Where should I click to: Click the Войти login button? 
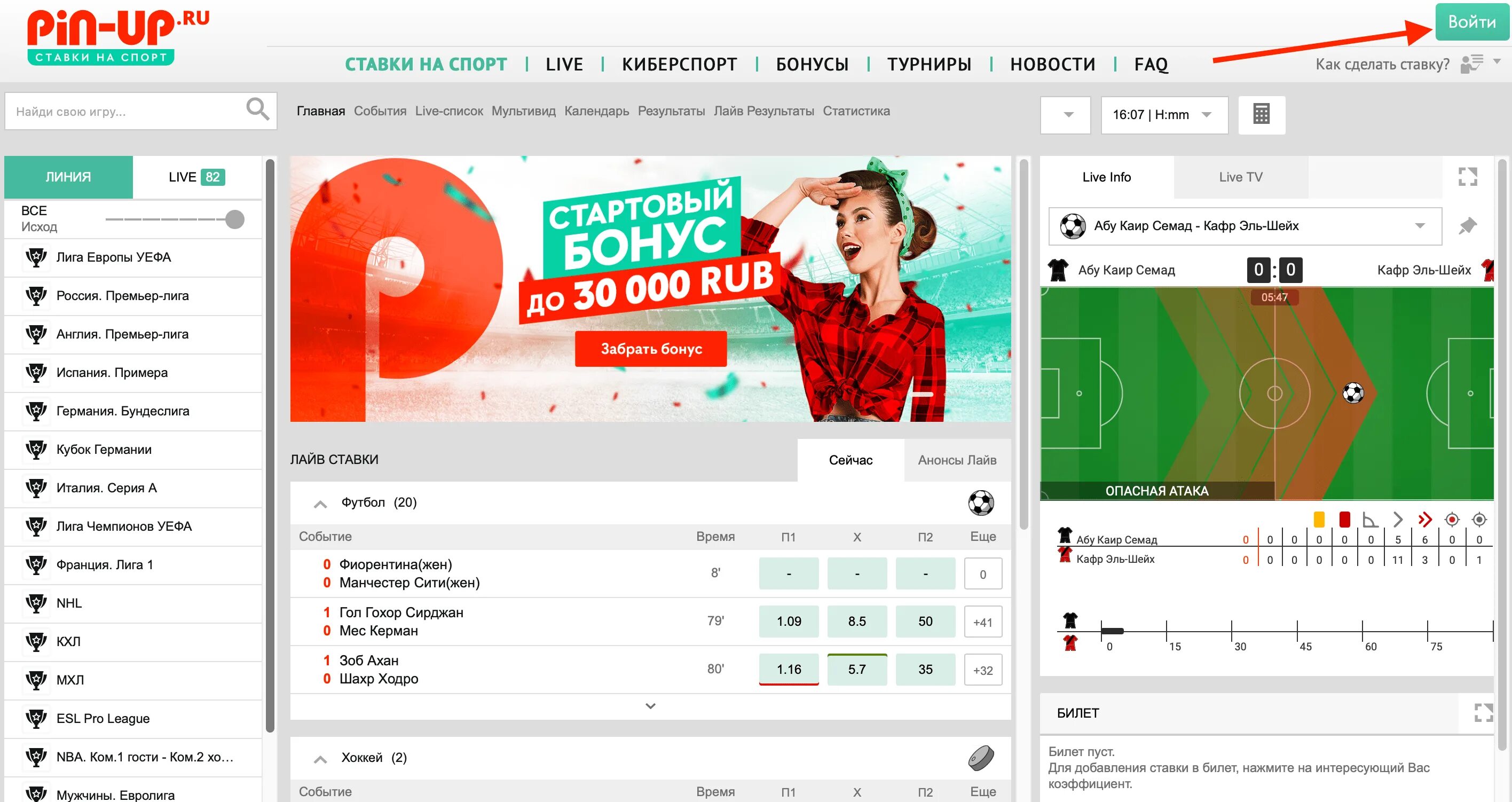1471,22
